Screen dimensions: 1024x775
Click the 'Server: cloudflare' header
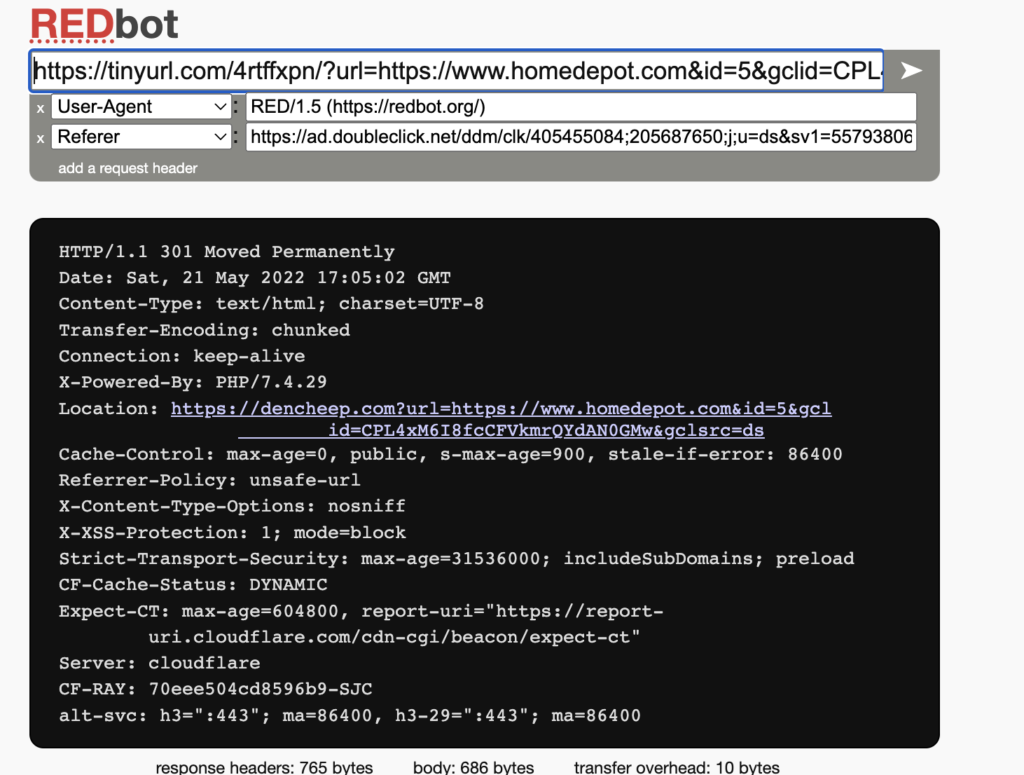pyautogui.click(x=159, y=663)
